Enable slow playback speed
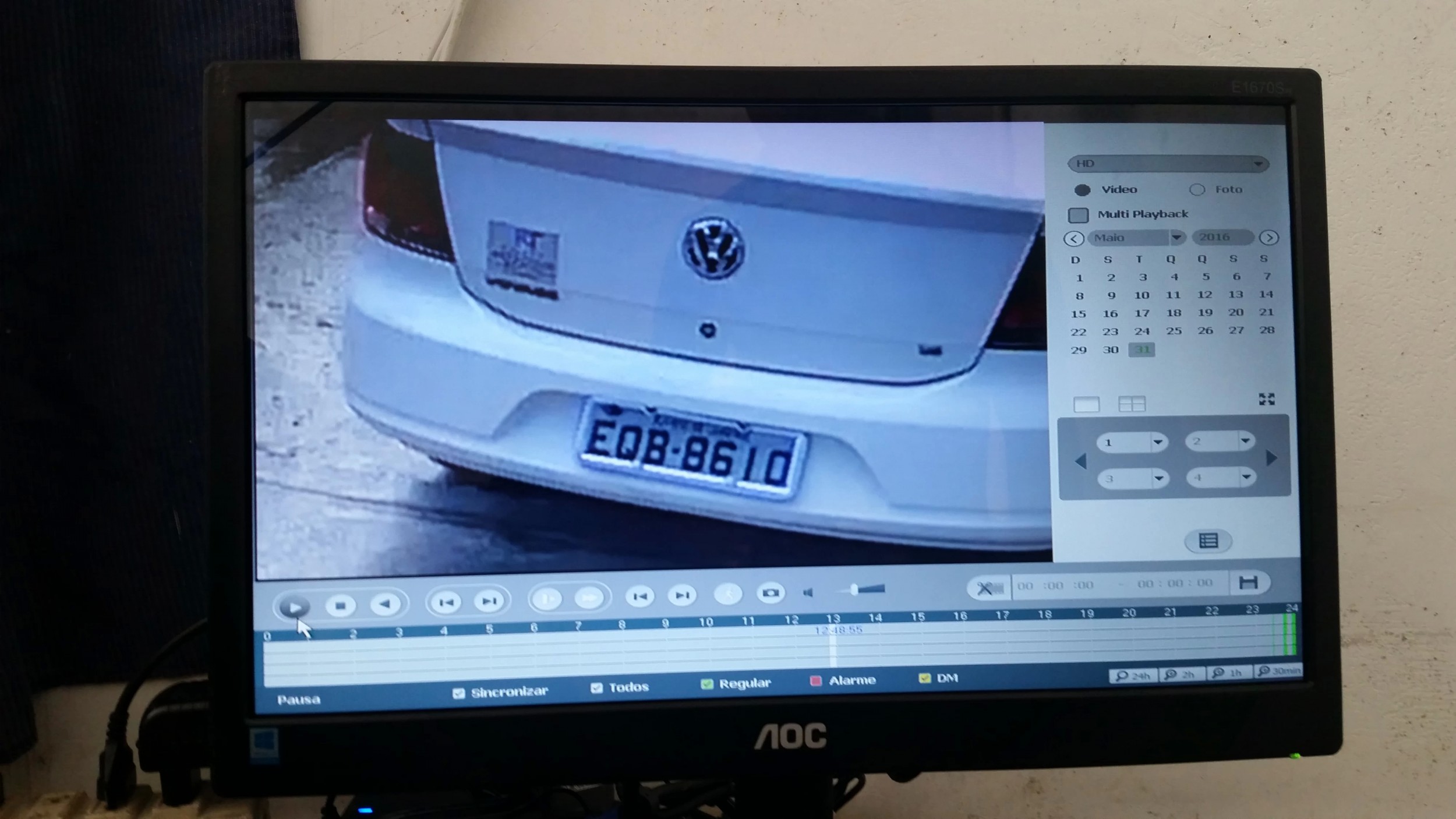The width and height of the screenshot is (1456, 819). coord(547,598)
